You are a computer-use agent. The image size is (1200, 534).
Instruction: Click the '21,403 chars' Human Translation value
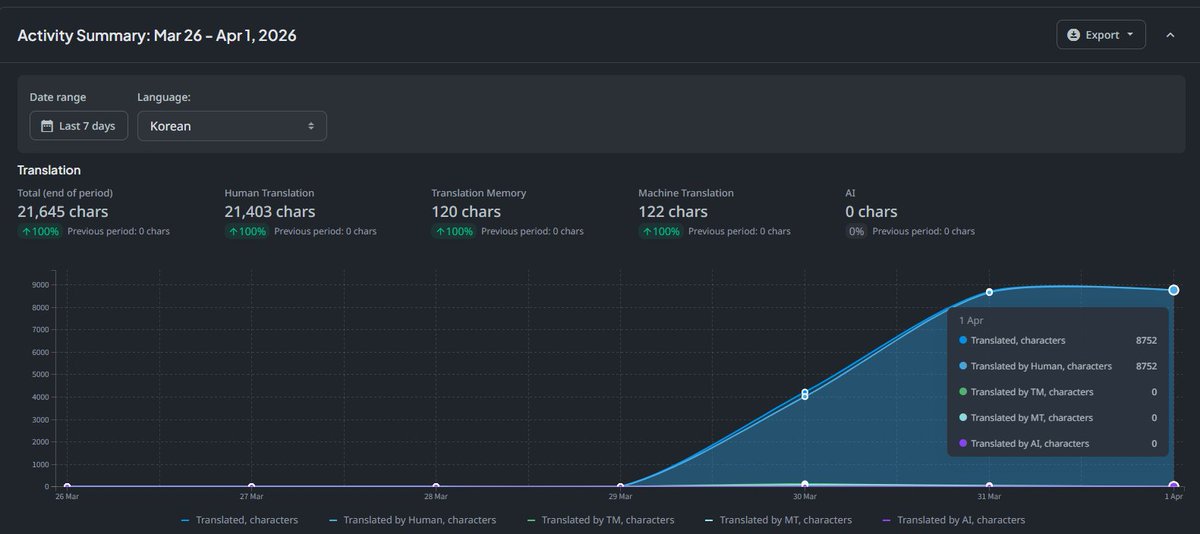tap(270, 212)
